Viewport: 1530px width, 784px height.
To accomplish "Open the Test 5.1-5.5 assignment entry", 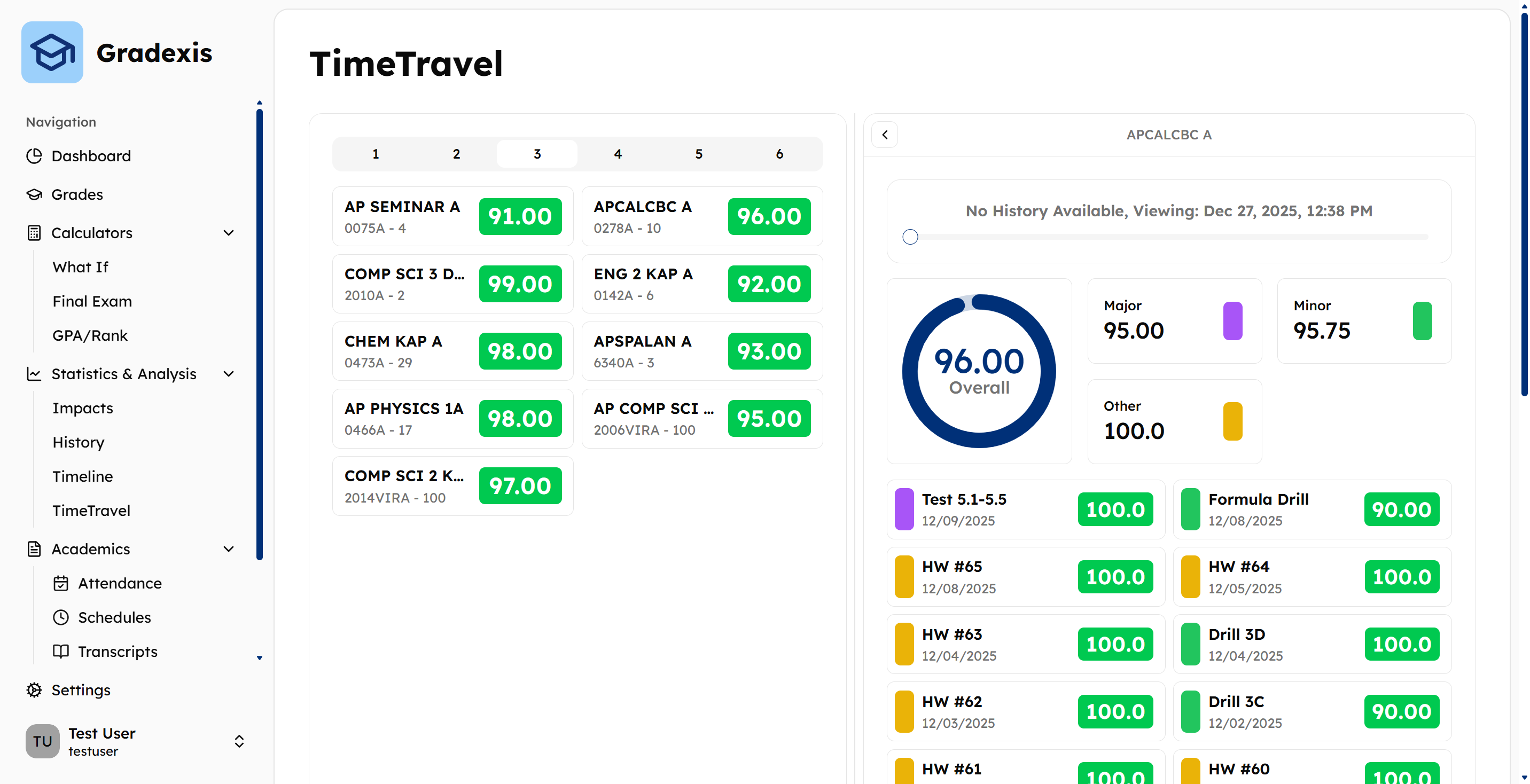I will [x=1026, y=509].
